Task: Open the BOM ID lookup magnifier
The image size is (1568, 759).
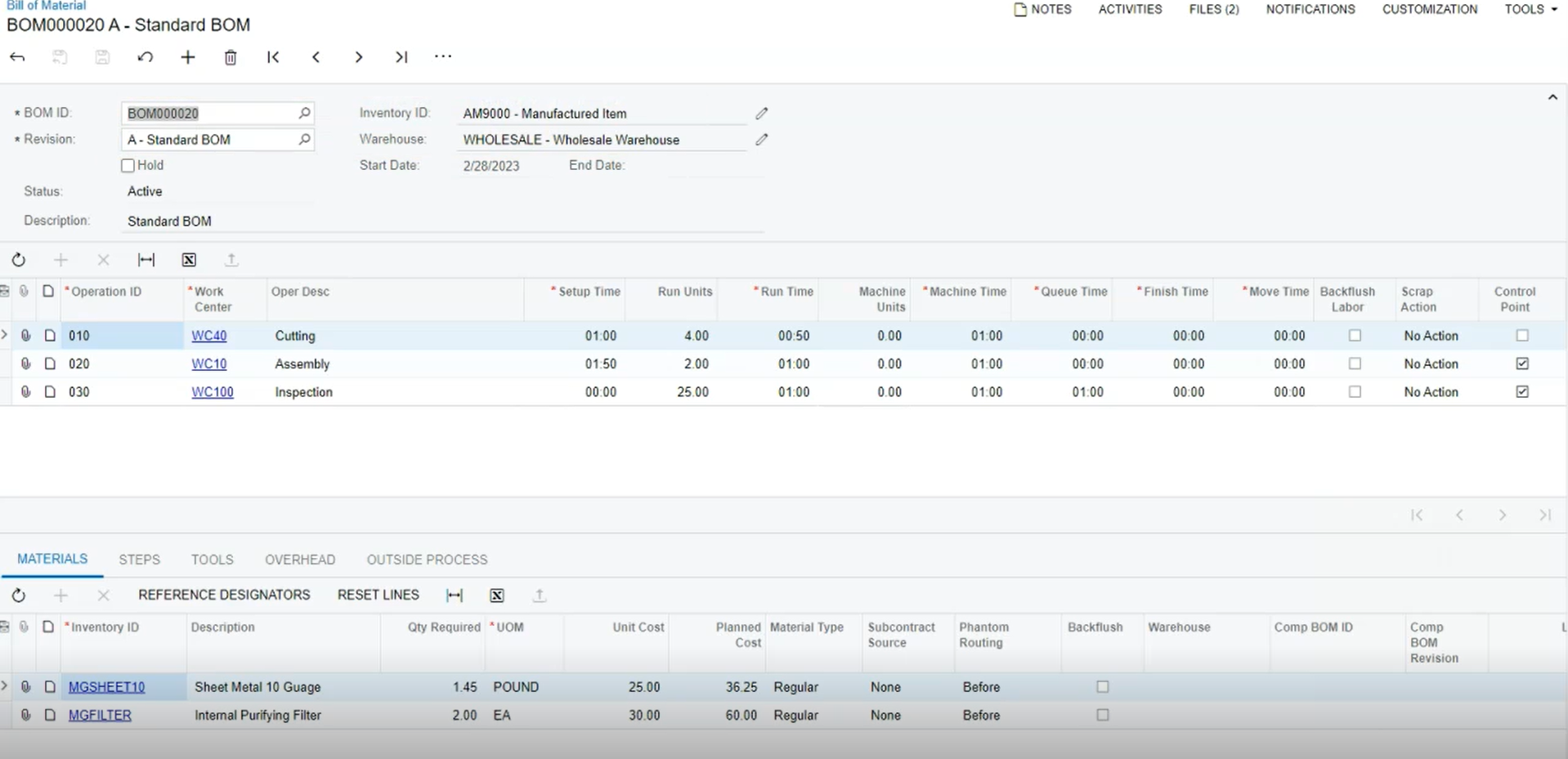Action: (304, 113)
